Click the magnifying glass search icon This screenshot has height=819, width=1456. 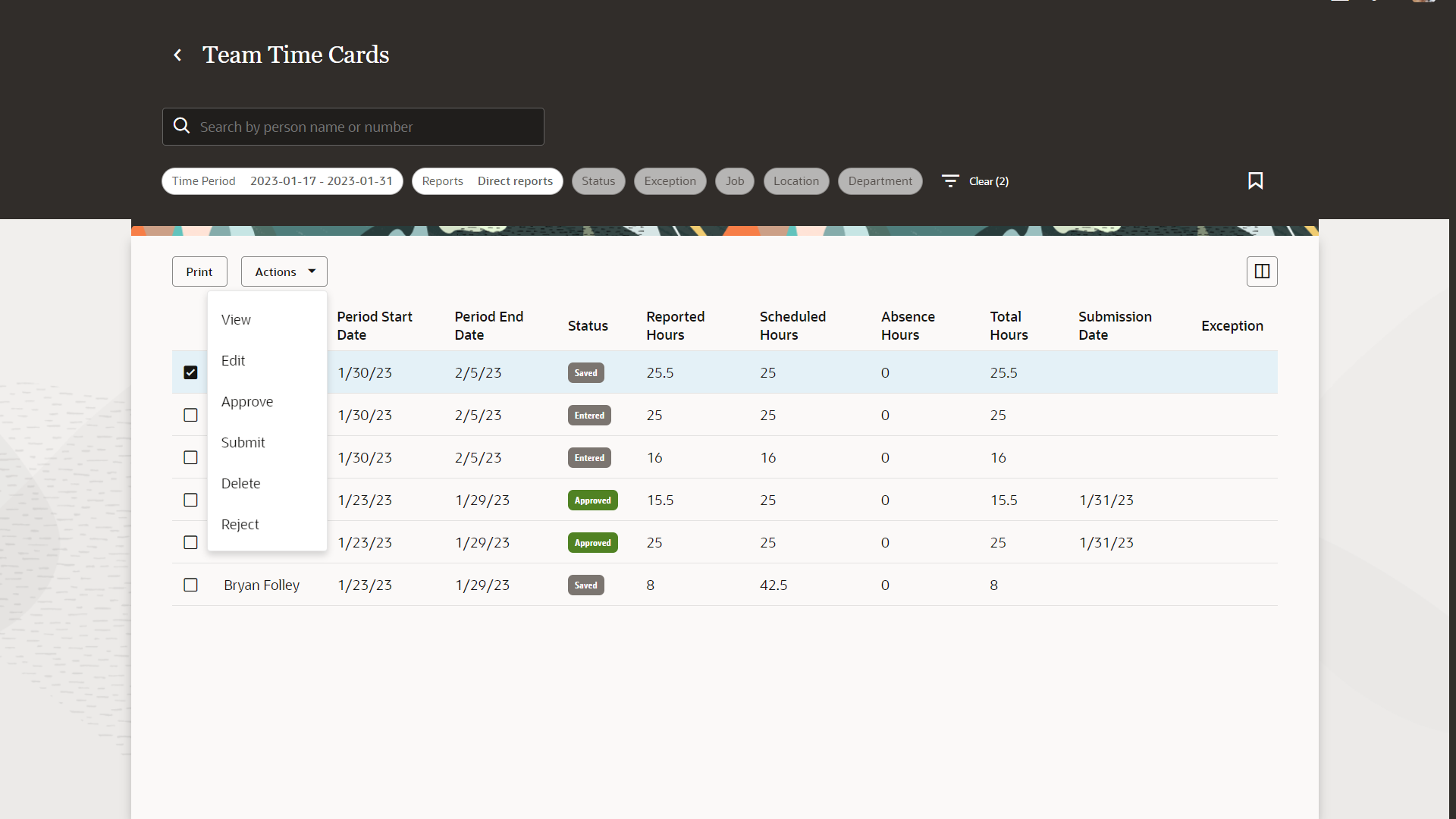(181, 125)
